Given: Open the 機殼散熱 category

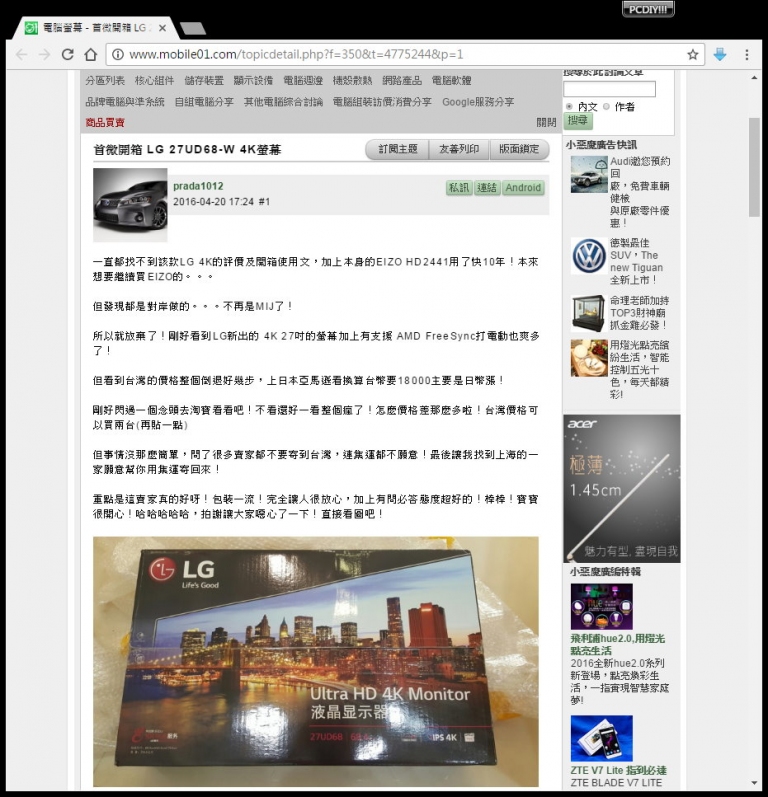Looking at the screenshot, I should pos(352,80).
